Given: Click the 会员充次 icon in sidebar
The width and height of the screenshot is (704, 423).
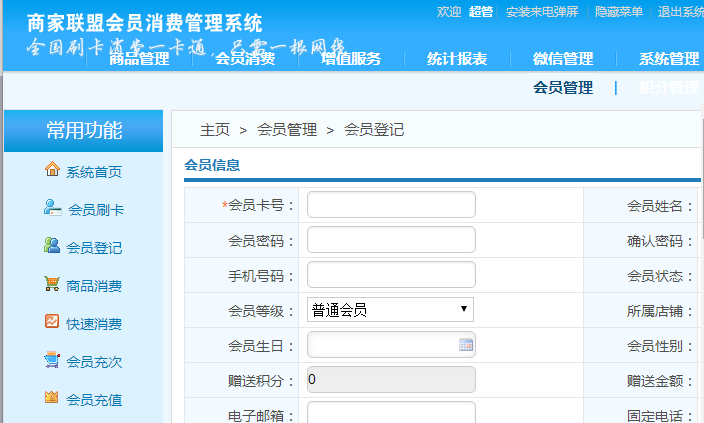Looking at the screenshot, I should pyautogui.click(x=52, y=360).
